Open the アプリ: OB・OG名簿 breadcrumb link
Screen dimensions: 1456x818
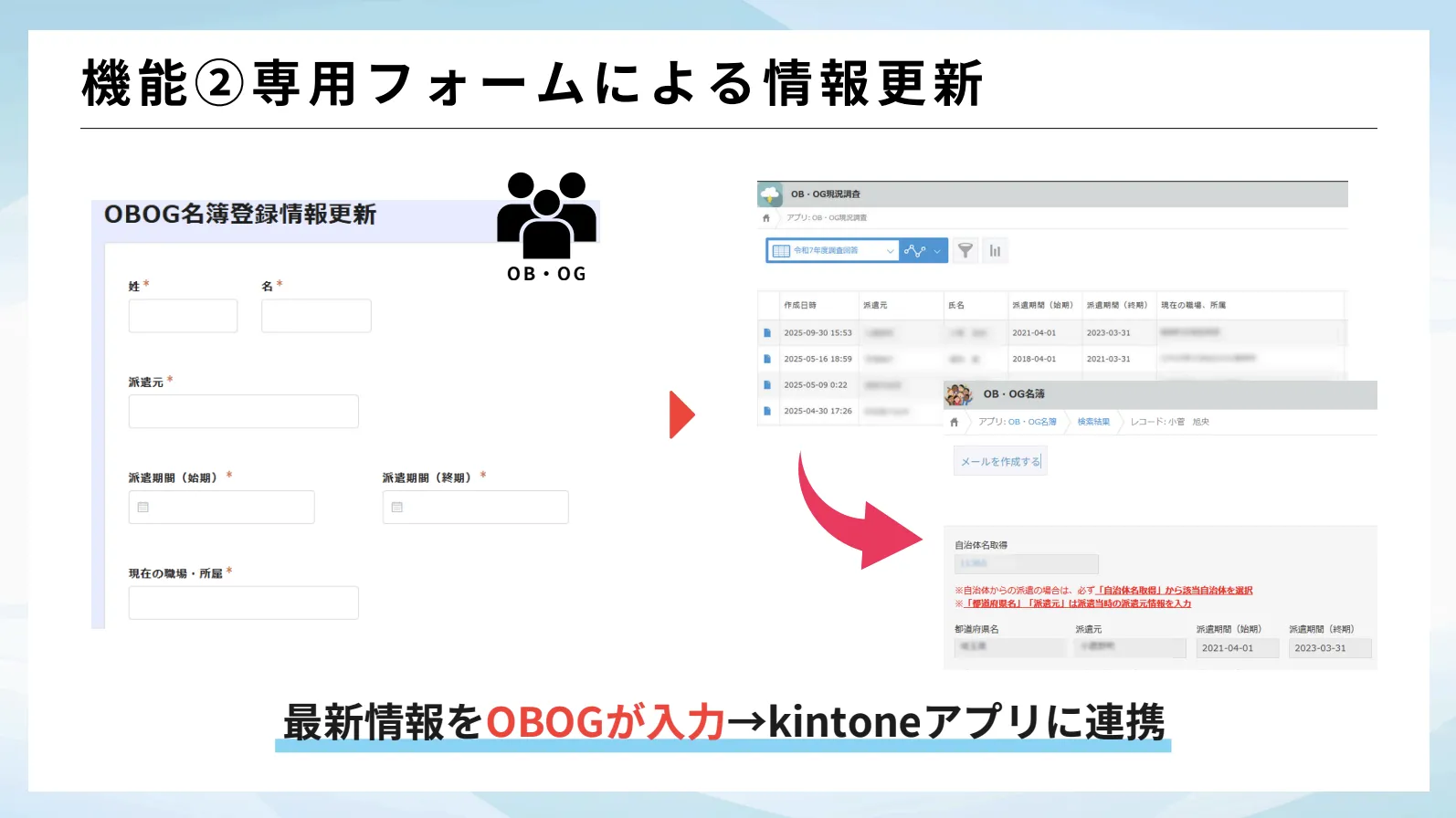point(1017,422)
